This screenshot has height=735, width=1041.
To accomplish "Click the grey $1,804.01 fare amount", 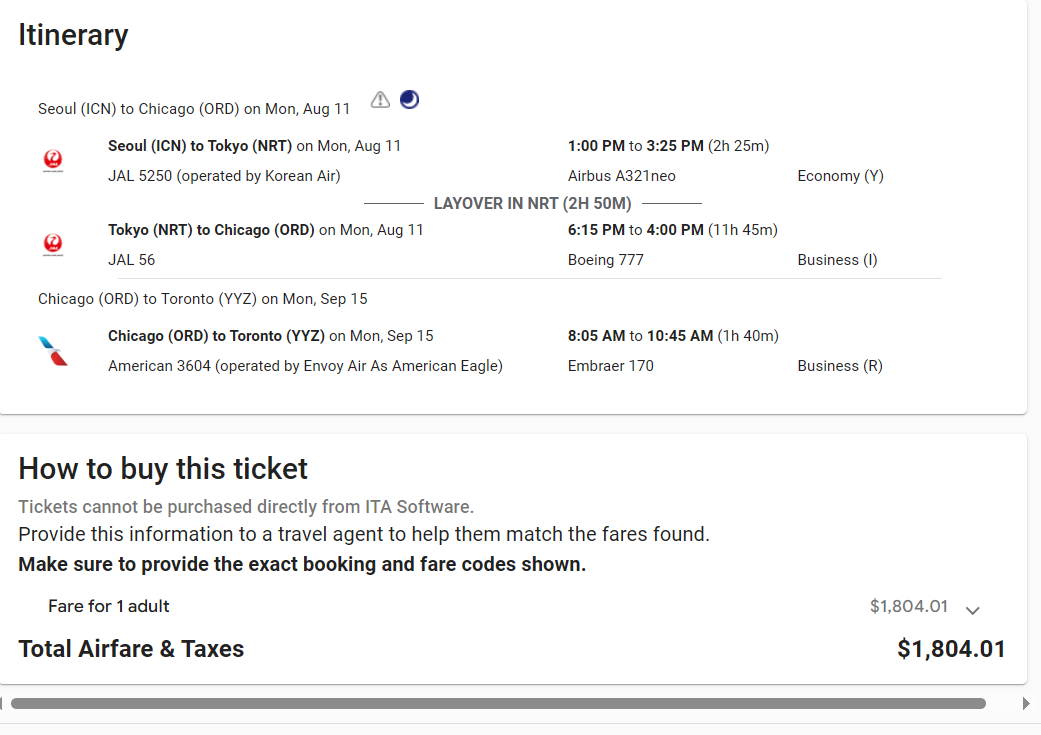I will click(909, 606).
